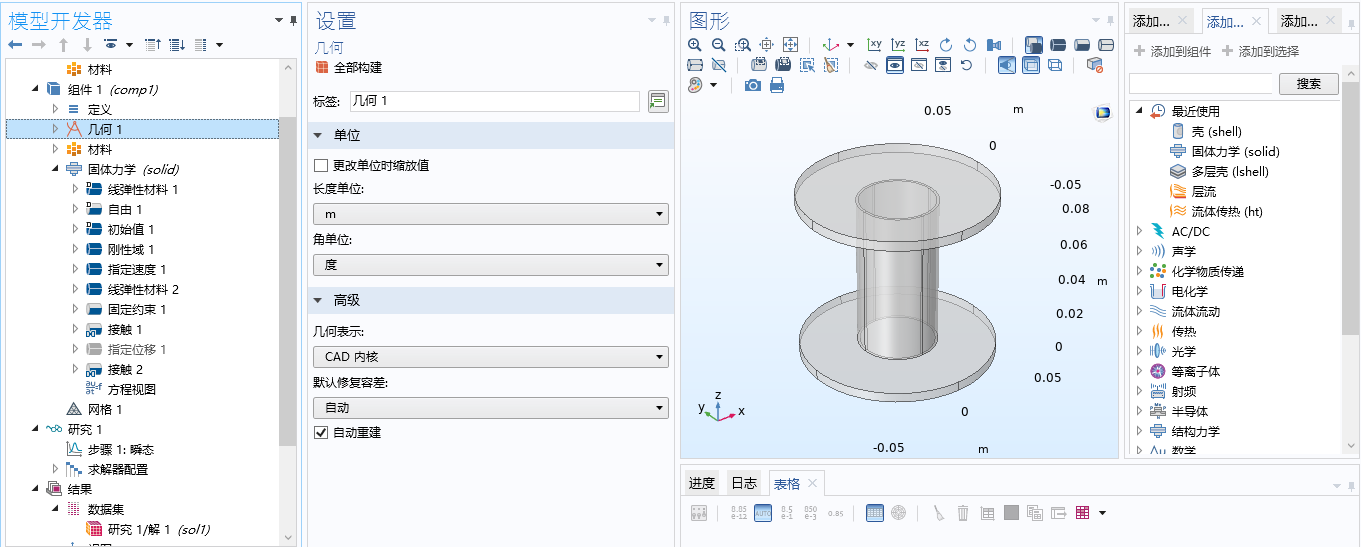Click the back arrow in Model Builder
Viewport: 1361px width, 547px height.
click(15, 45)
